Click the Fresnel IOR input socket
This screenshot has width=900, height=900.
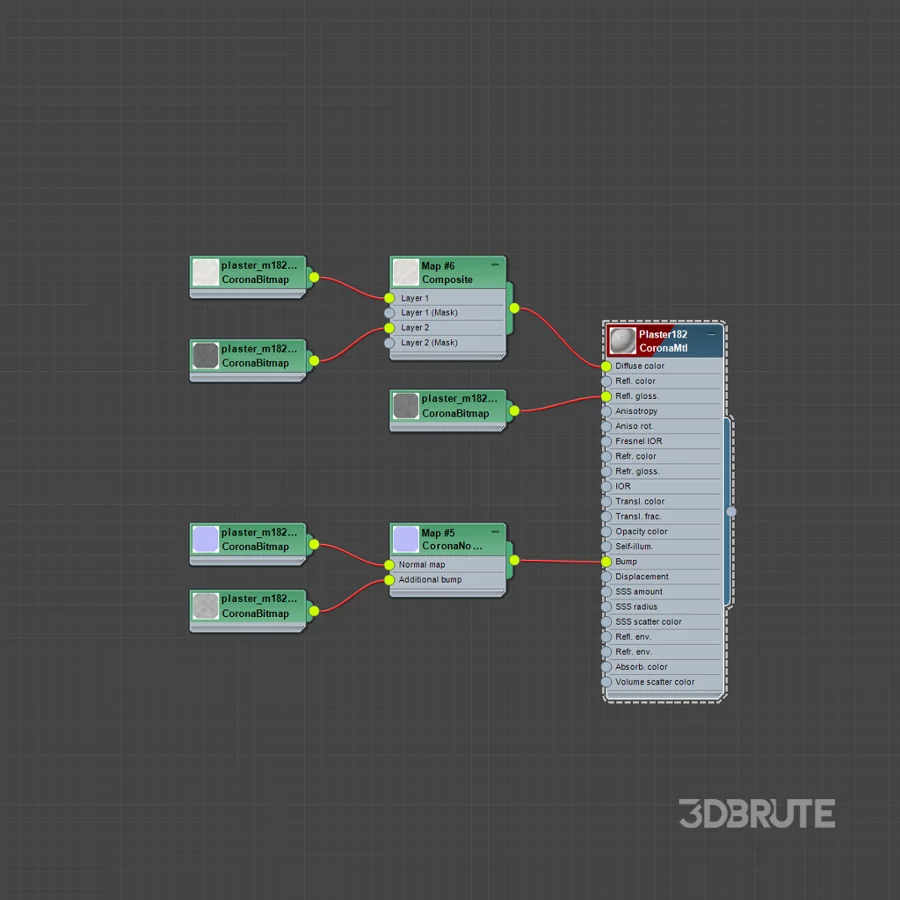(x=607, y=441)
